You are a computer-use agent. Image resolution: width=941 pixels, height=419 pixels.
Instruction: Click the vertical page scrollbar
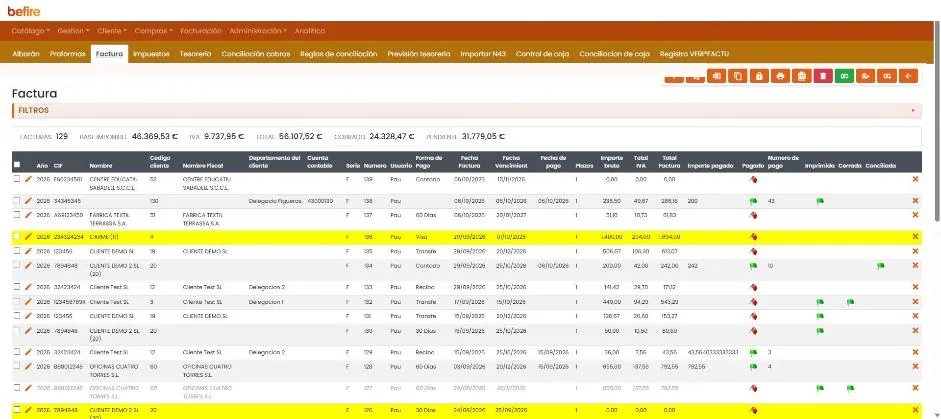pyautogui.click(x=937, y=120)
